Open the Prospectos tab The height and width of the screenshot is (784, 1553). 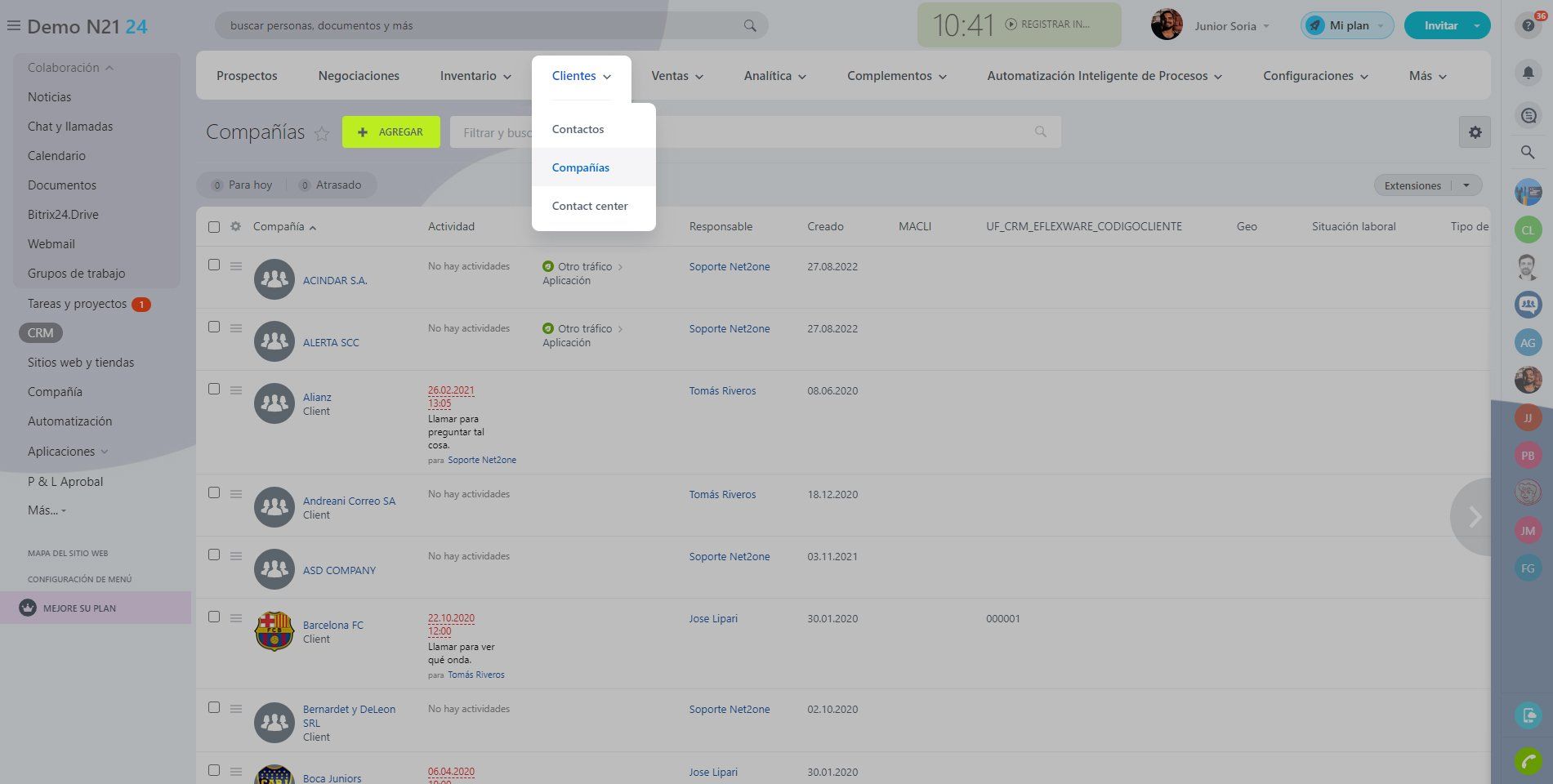point(247,76)
